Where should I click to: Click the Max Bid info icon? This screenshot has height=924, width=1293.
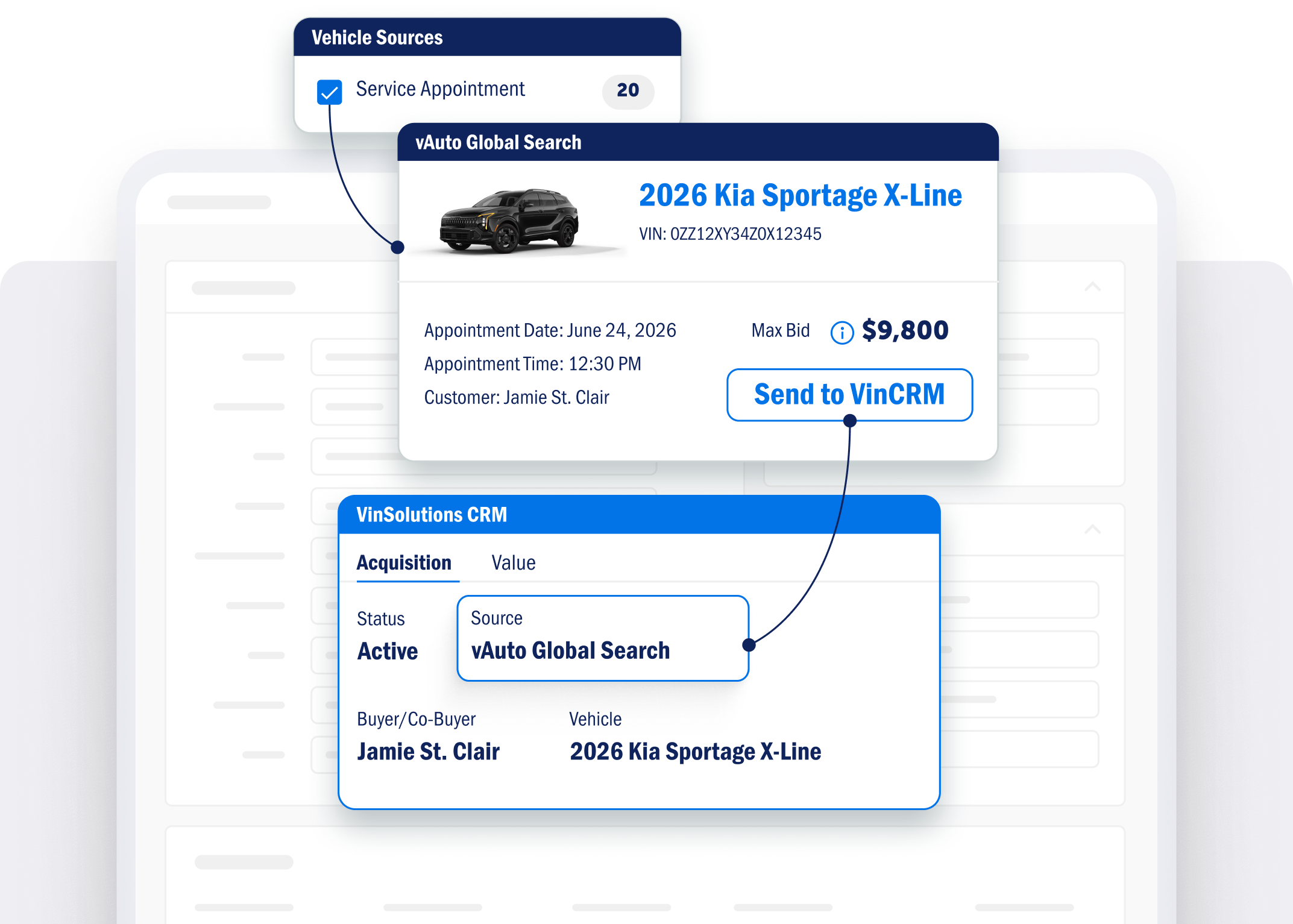[x=842, y=332]
